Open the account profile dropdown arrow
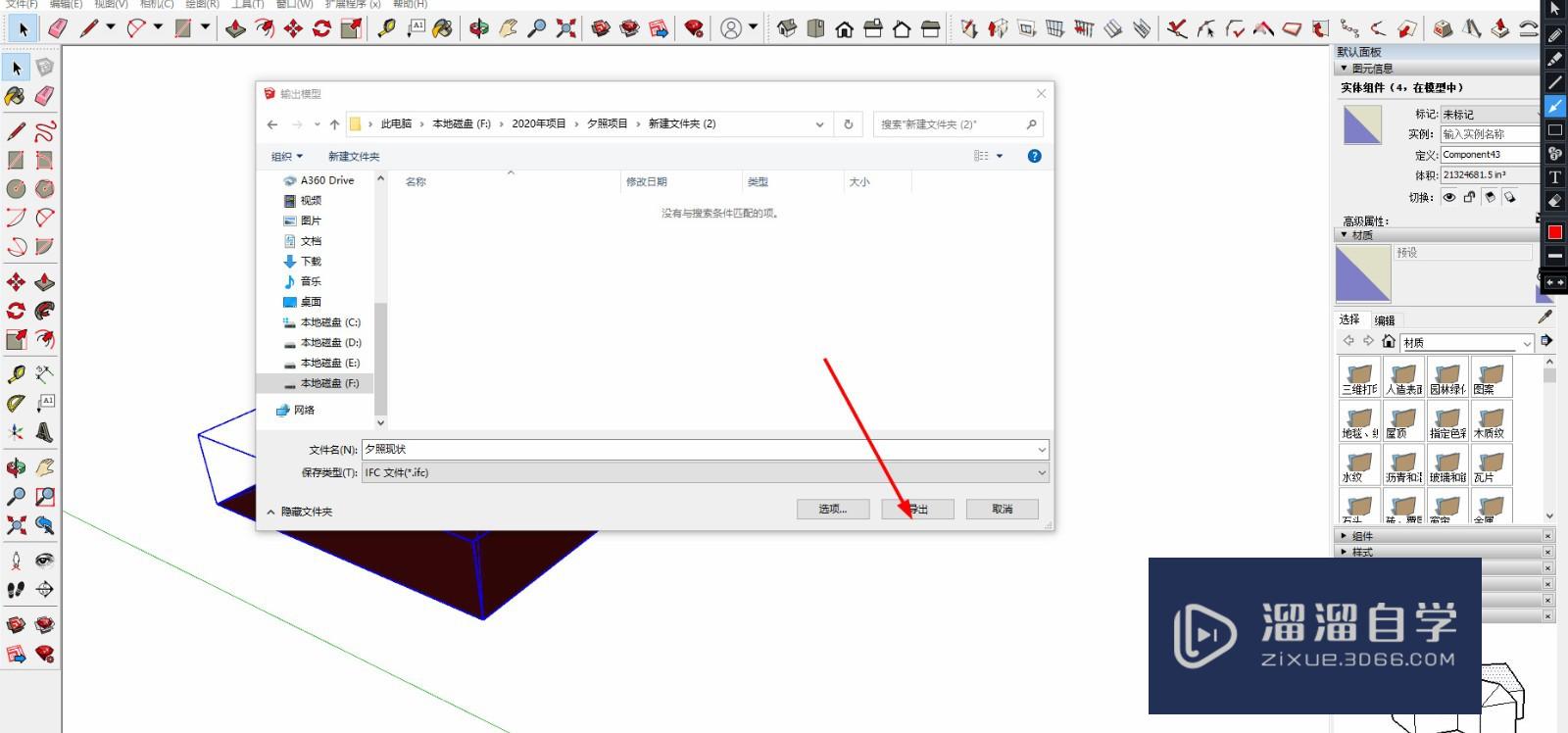This screenshot has width=1568, height=733. 753,27
